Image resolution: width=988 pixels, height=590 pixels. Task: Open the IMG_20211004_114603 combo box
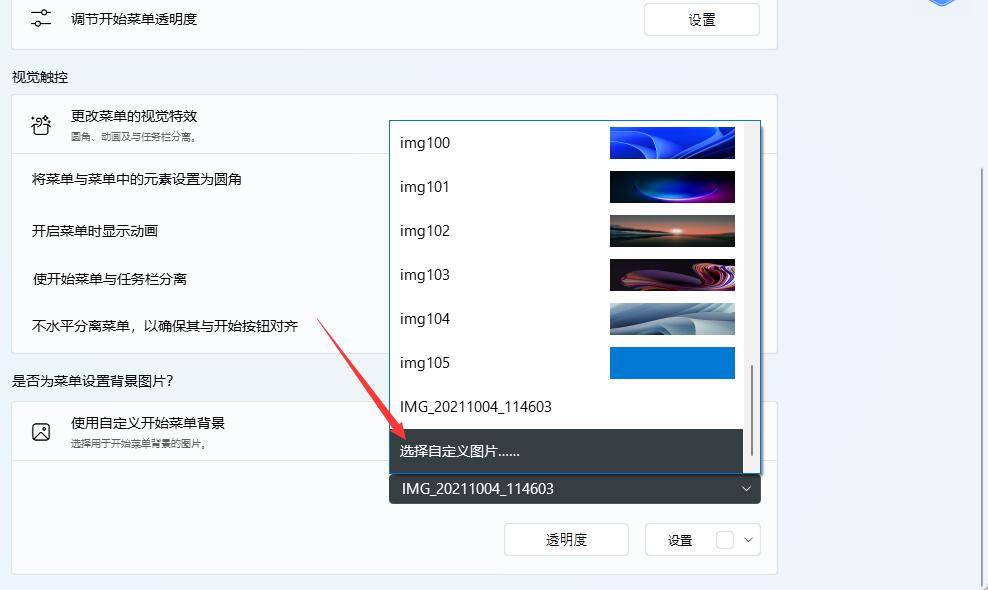pos(575,489)
